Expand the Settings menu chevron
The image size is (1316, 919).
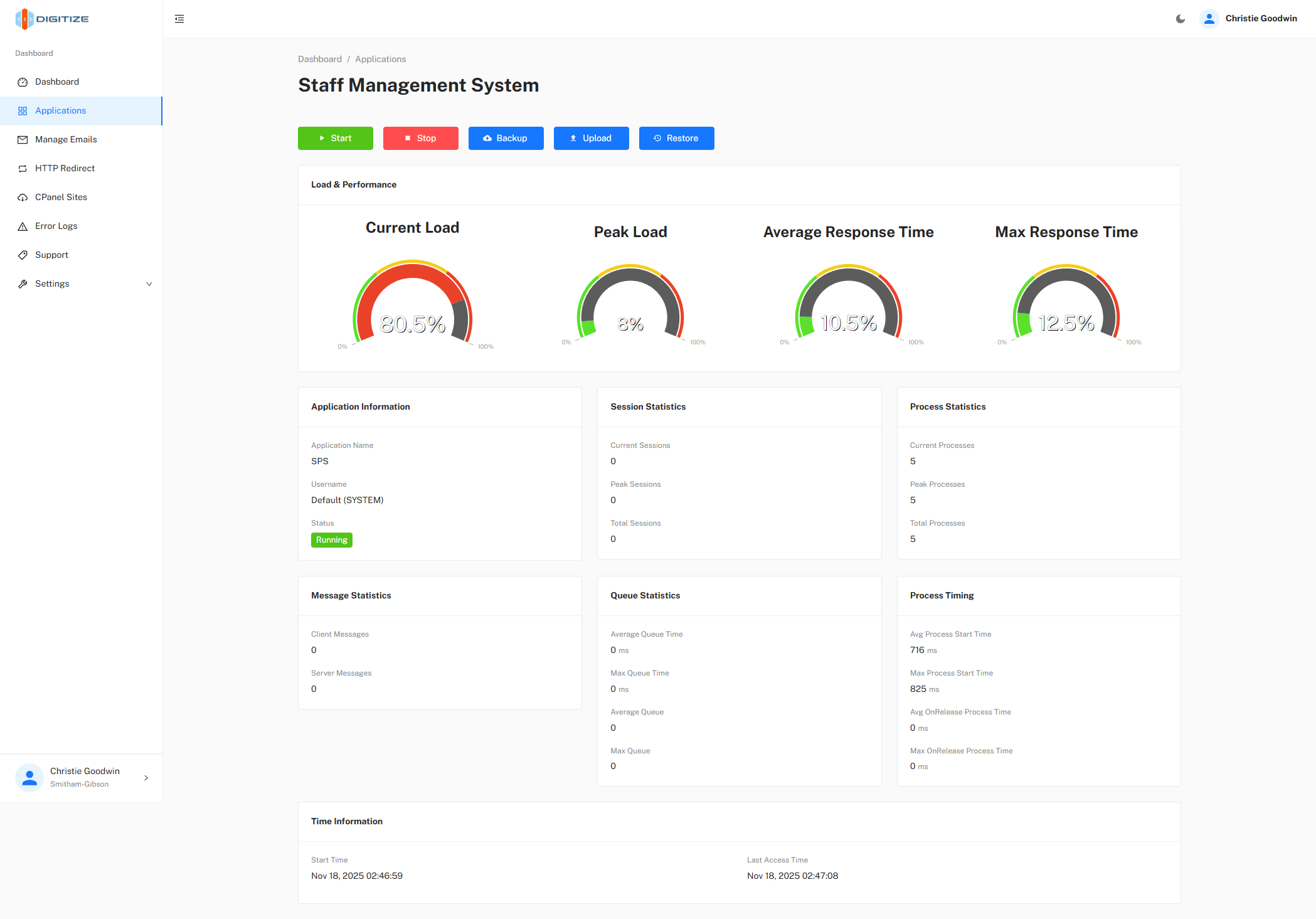coord(149,284)
